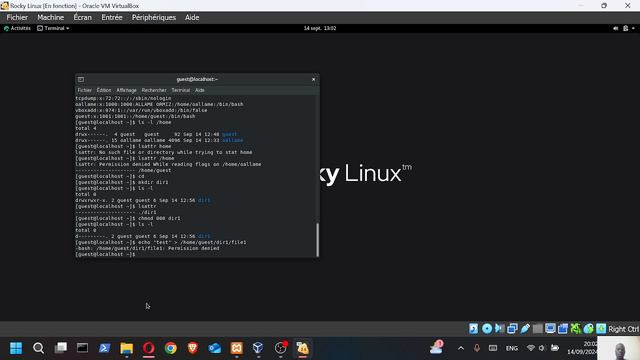Switch to the Rocky Linux VM taskbar icon
This screenshot has width=640, height=360.
pyautogui.click(x=302, y=348)
